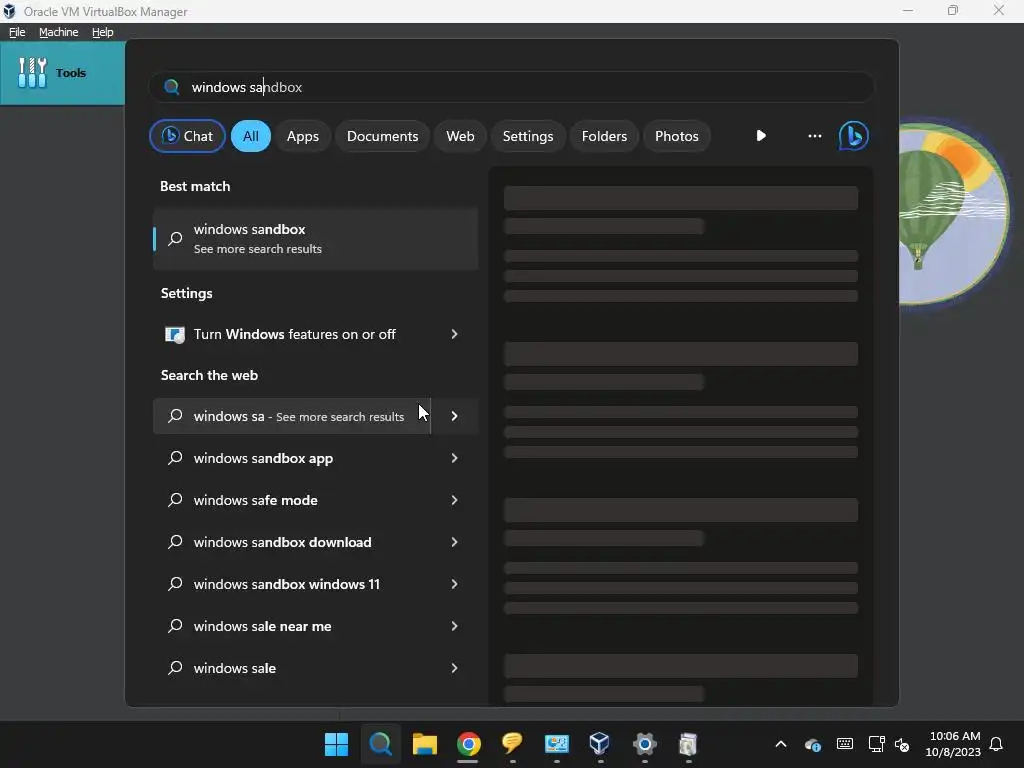The image size is (1024, 768).
Task: Switch to the Settings filter
Action: [528, 136]
